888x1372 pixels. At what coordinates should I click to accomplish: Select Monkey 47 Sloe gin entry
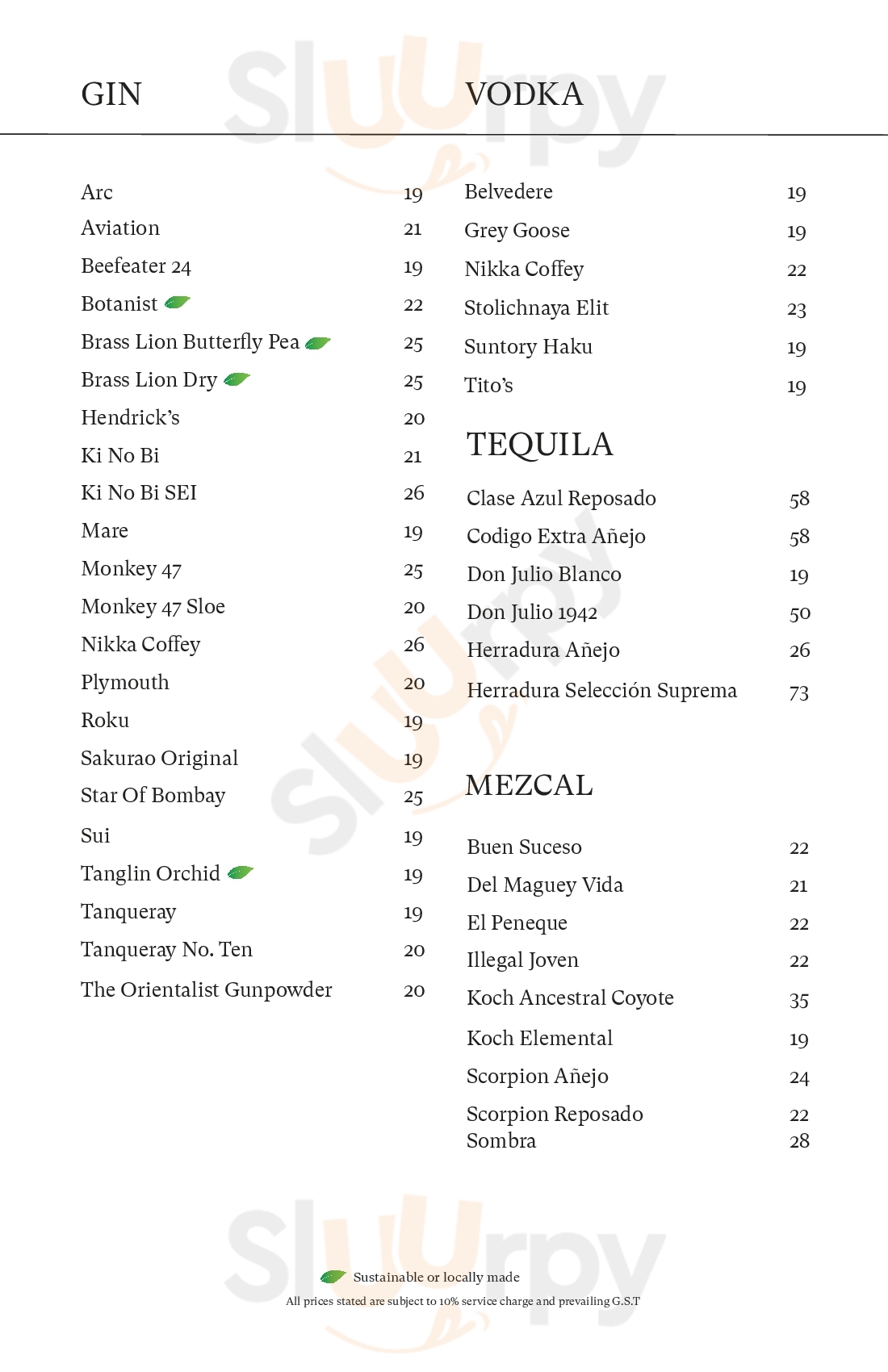153,606
